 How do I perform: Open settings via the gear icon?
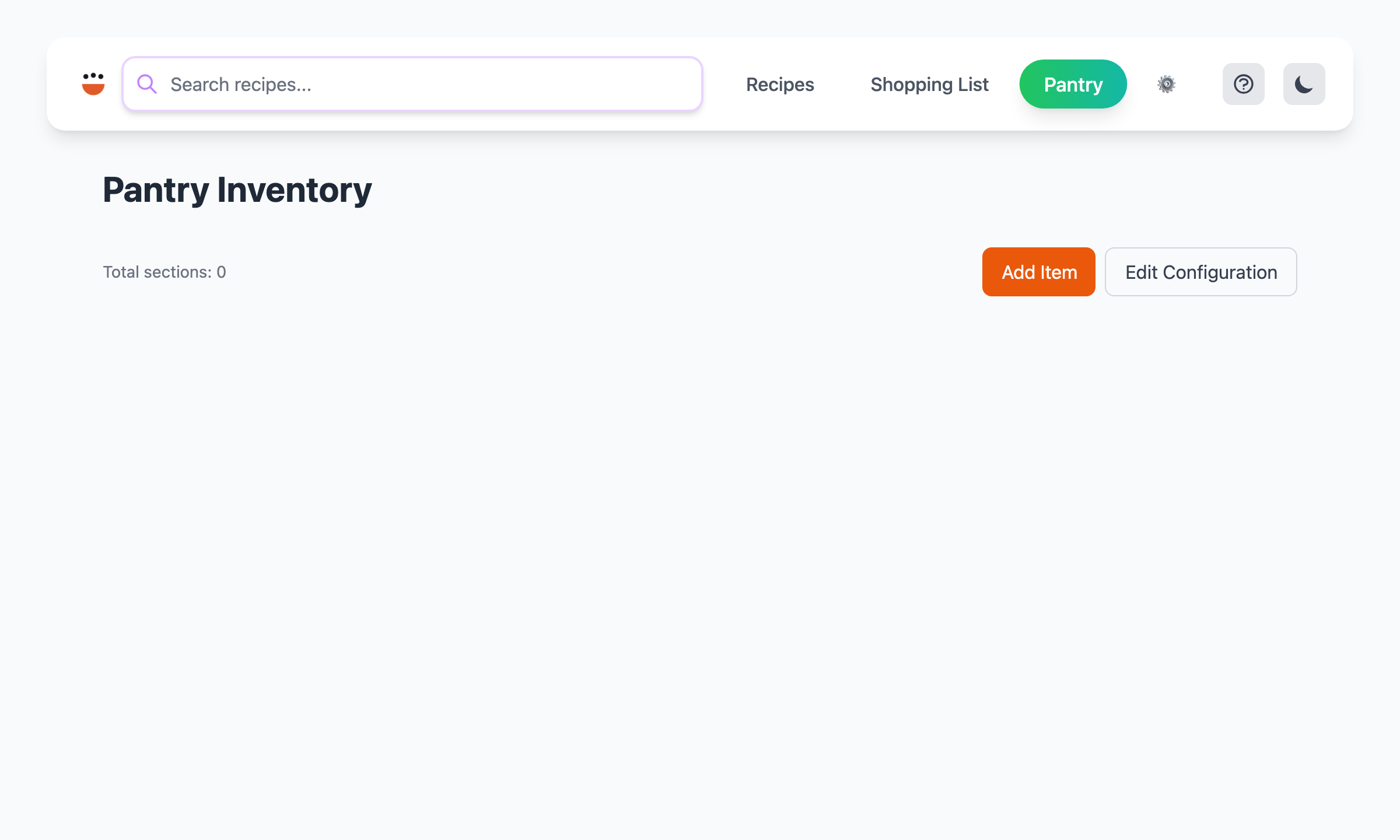tap(1166, 84)
